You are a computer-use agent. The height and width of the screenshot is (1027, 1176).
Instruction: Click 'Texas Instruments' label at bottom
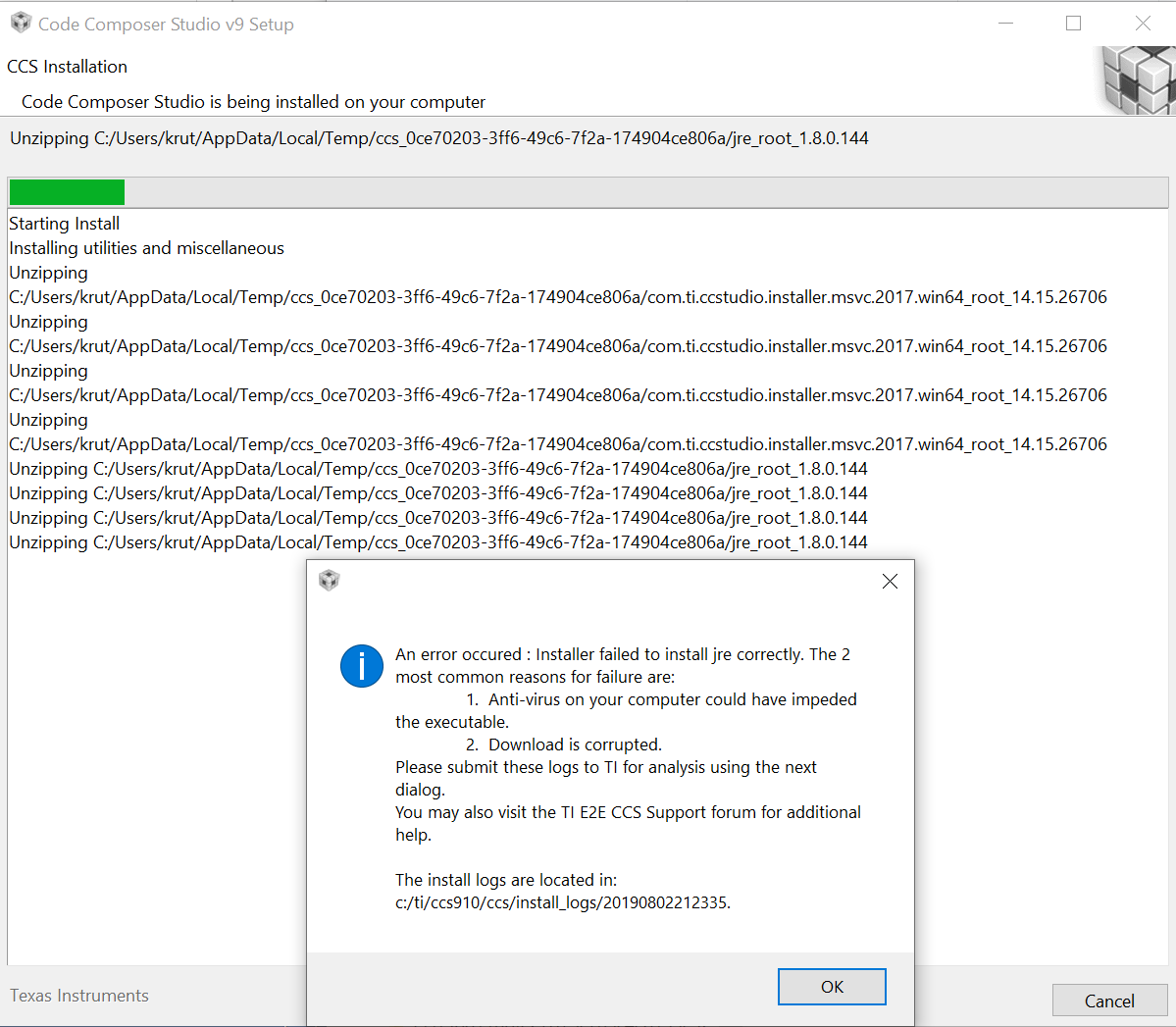click(x=78, y=996)
